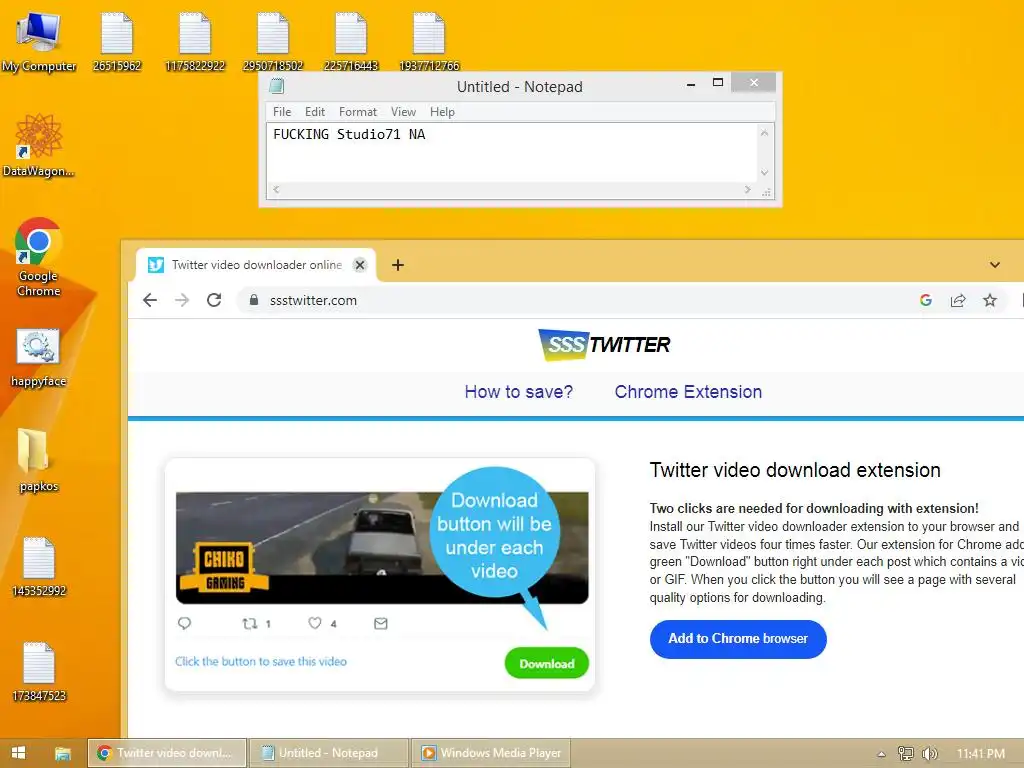This screenshot has height=768, width=1024.
Task: Open the desktop file named 2950718502
Action: 273,41
